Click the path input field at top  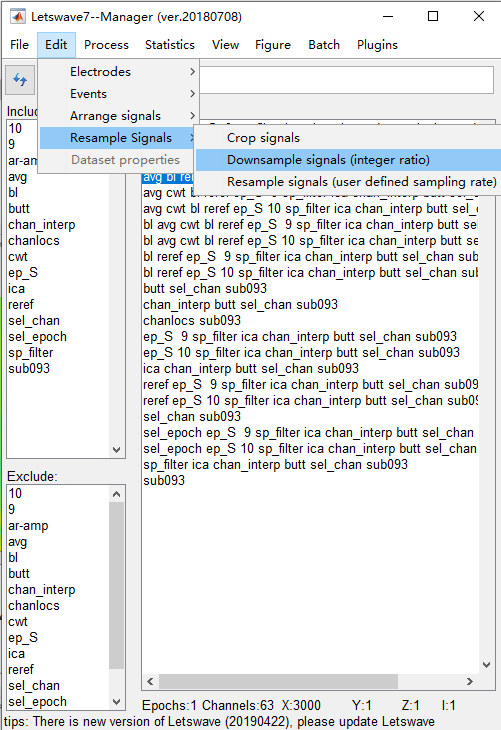(346, 80)
